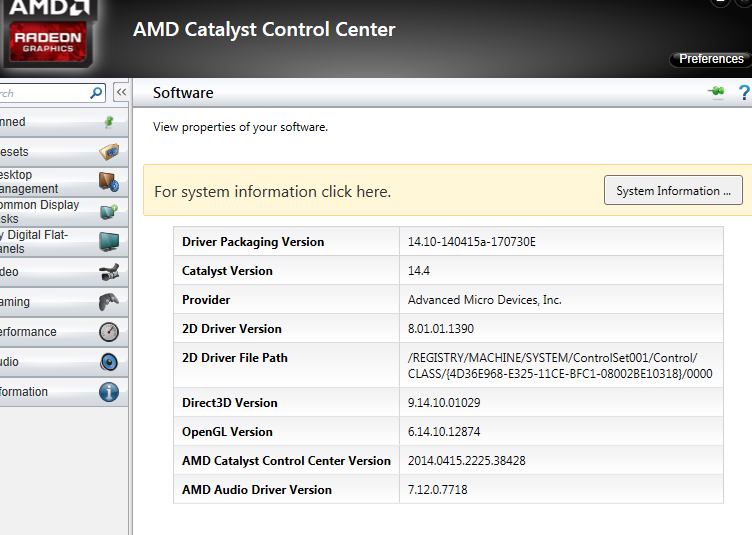Click the Radeon Graphics logo
The image size is (752, 535).
pos(48,42)
